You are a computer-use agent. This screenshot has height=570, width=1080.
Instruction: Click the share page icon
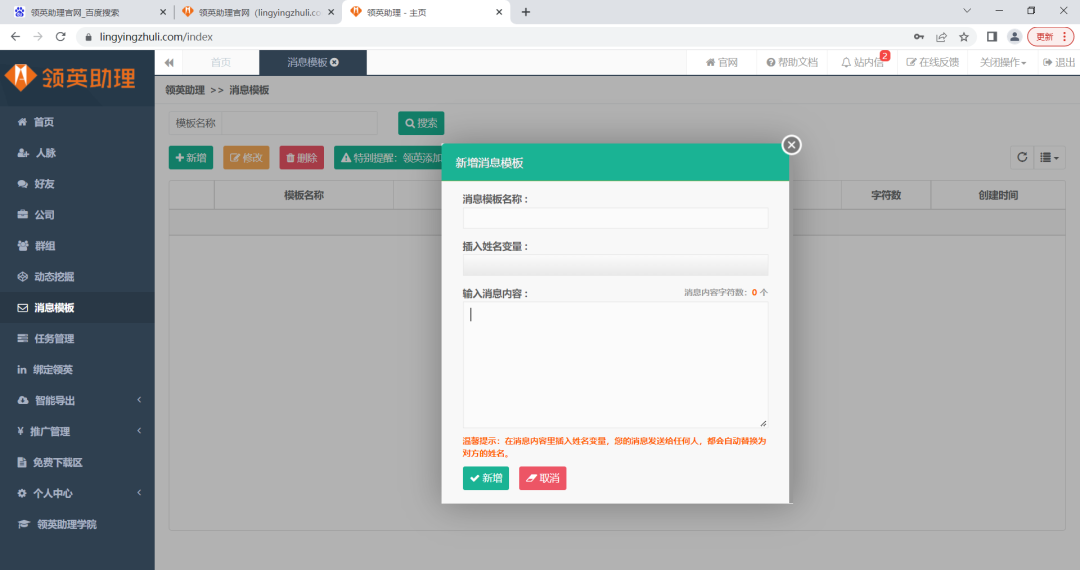tap(942, 36)
